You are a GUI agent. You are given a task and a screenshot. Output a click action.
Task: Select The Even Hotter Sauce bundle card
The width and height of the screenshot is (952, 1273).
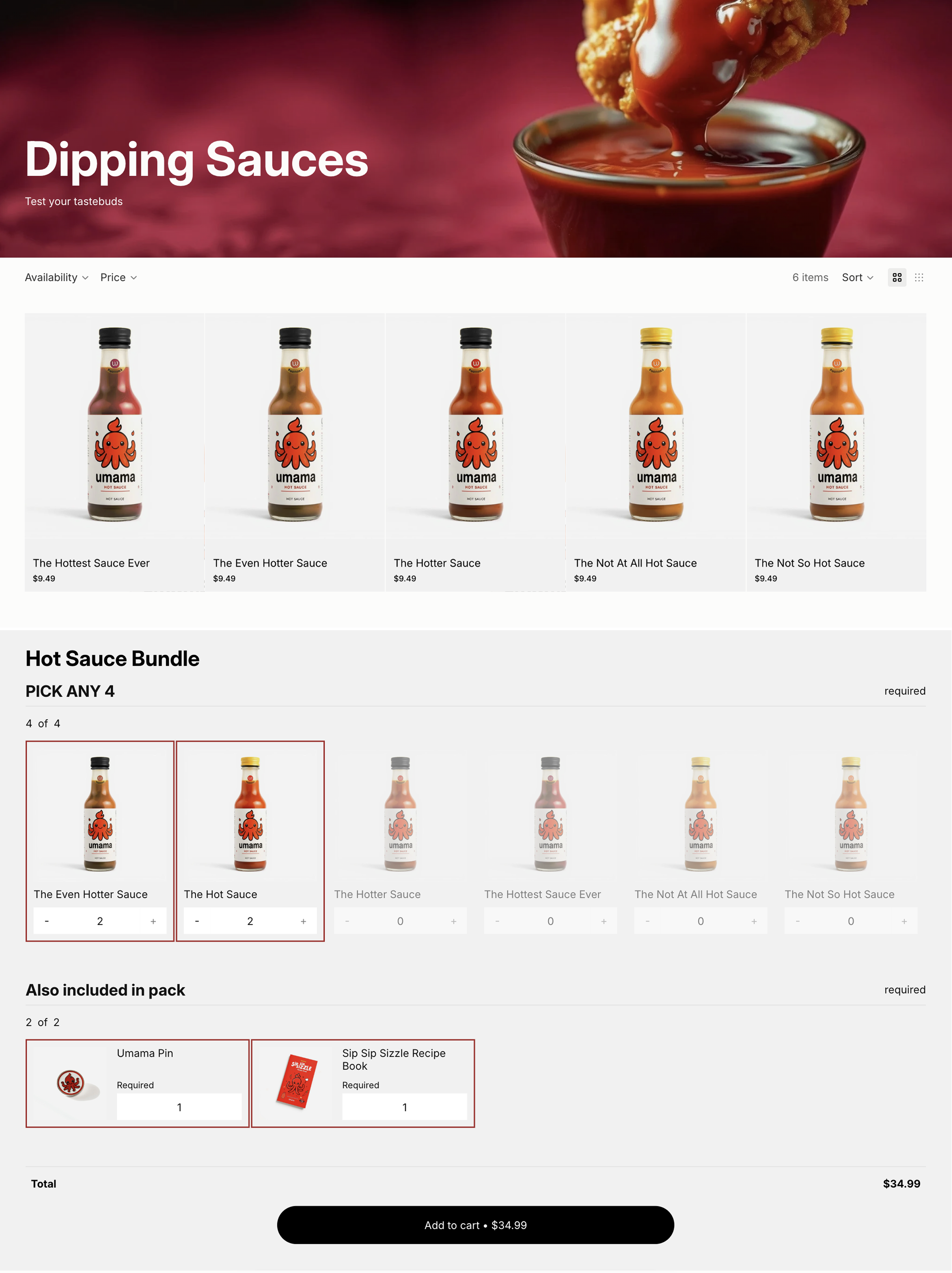tap(100, 841)
